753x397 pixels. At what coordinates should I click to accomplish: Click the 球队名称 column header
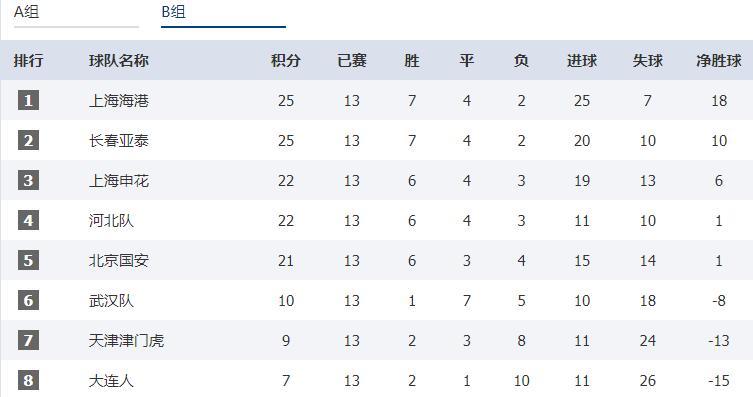(119, 60)
